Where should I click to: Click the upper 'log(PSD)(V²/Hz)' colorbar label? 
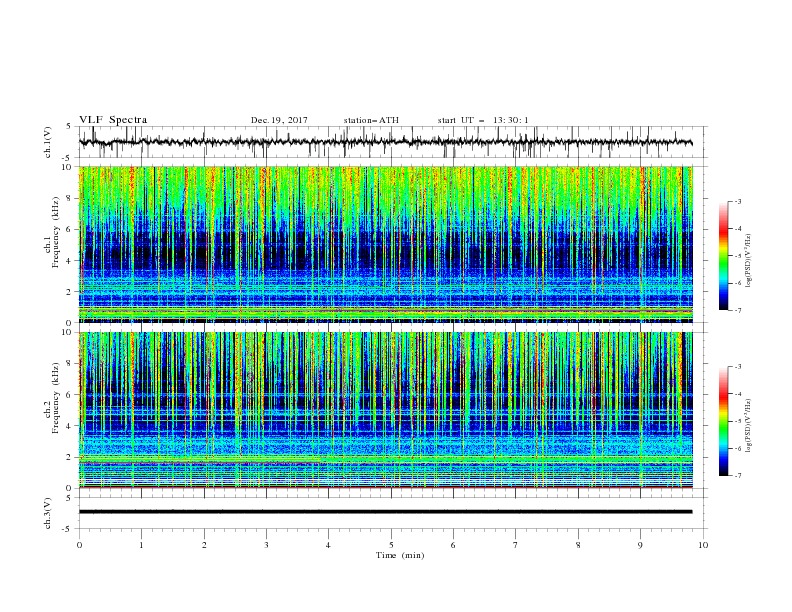[749, 261]
